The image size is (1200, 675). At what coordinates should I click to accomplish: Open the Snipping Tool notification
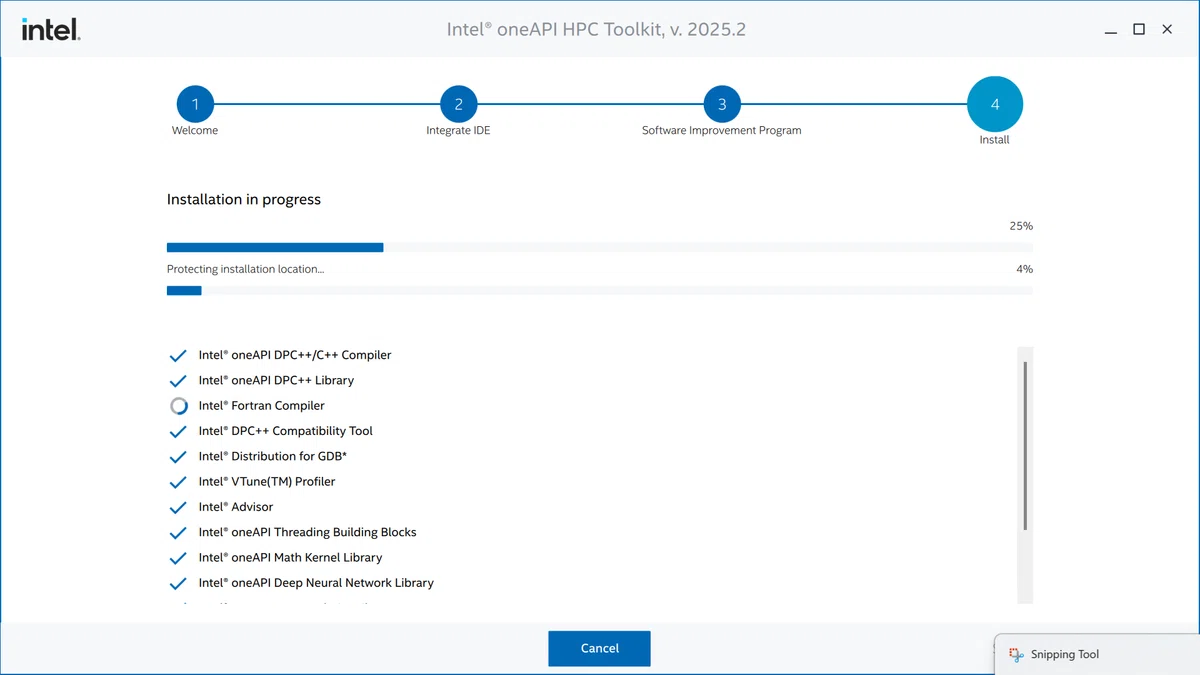tap(1097, 654)
